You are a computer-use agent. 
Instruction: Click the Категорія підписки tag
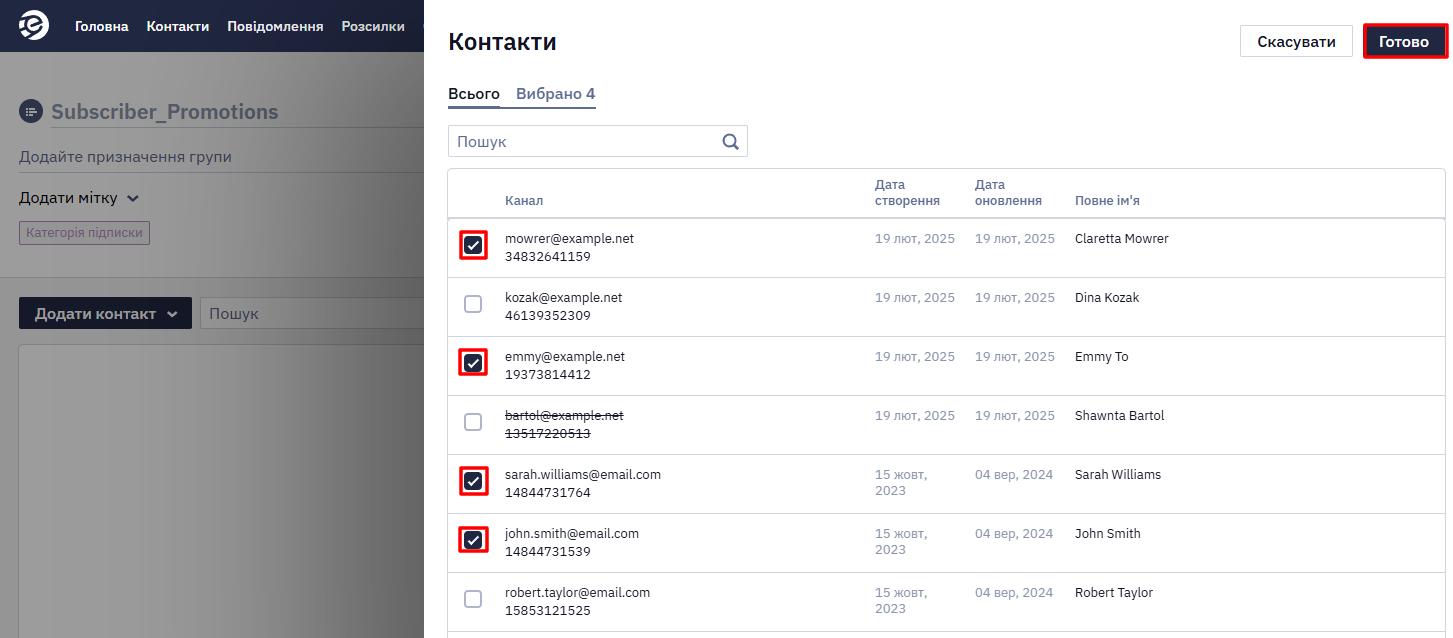click(84, 233)
